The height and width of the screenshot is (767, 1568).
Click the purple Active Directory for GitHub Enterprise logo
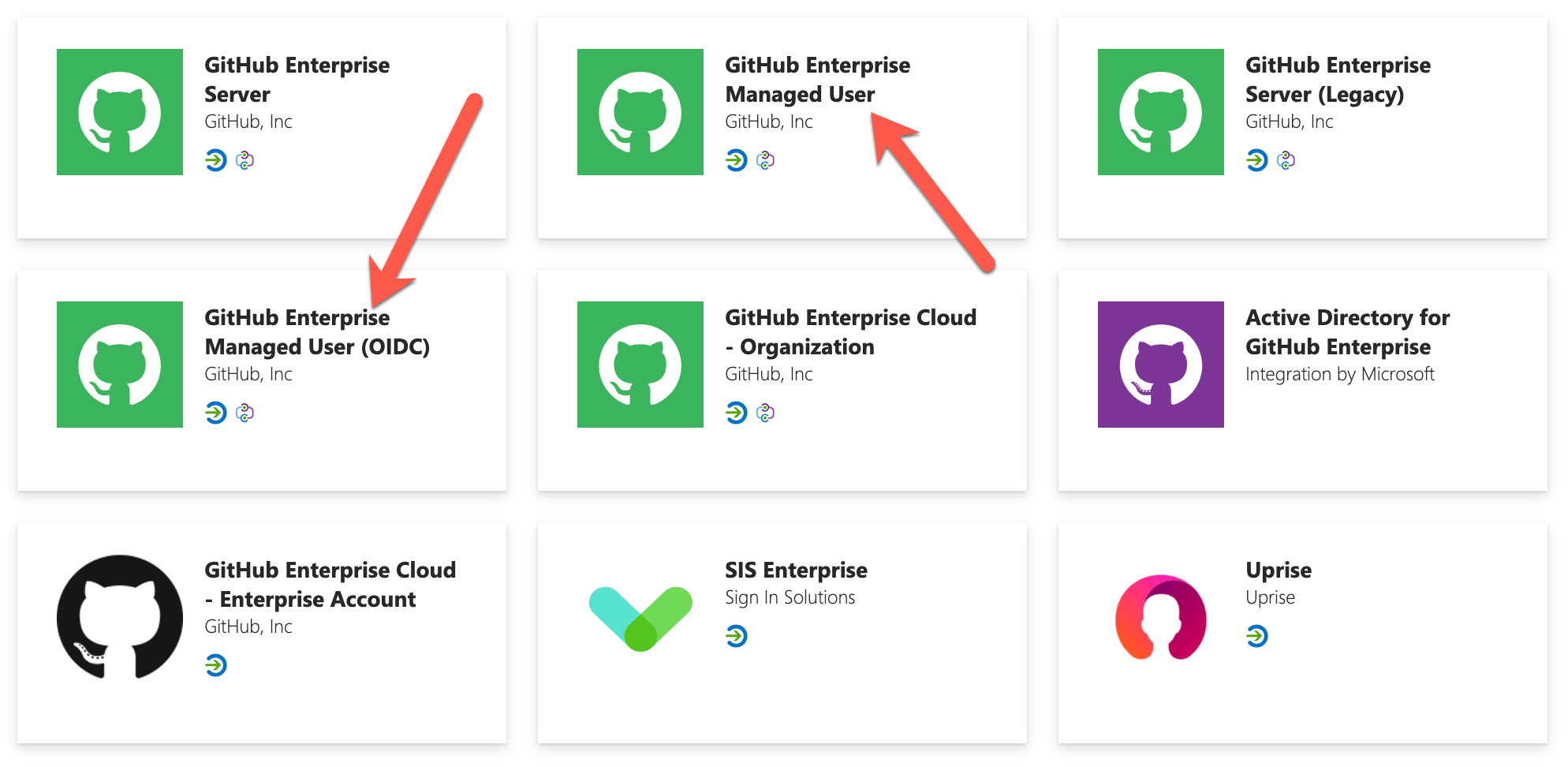1161,365
